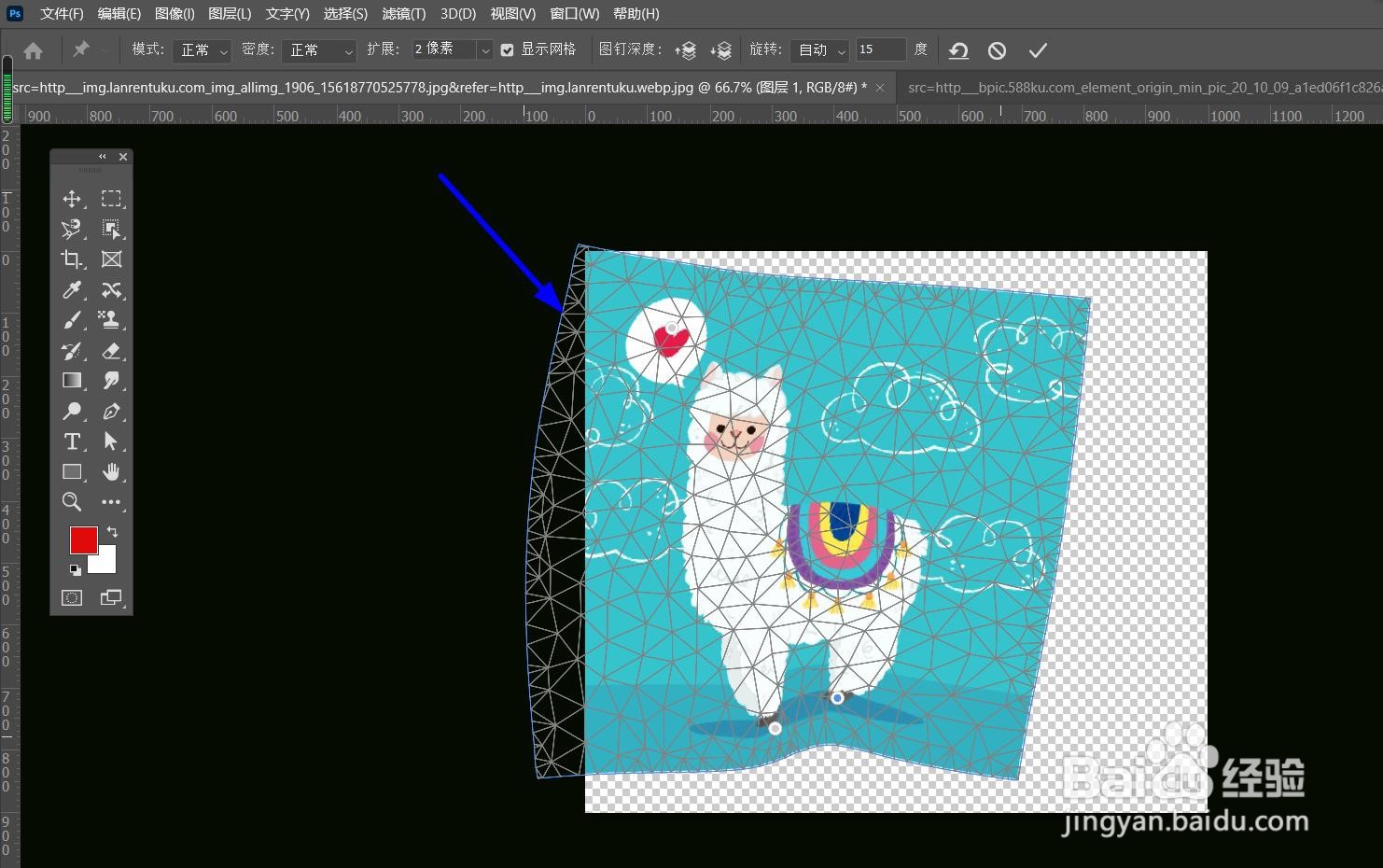Click the red foreground color swatch

click(84, 540)
